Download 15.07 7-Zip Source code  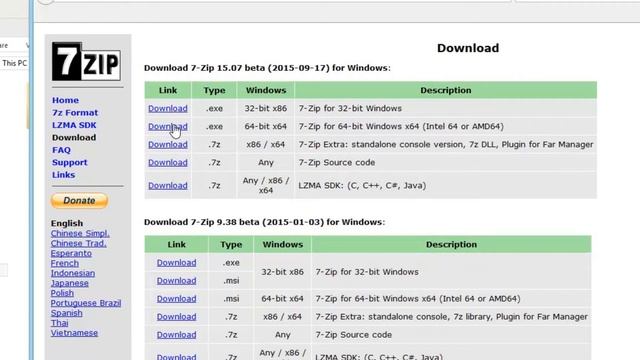[x=168, y=162]
